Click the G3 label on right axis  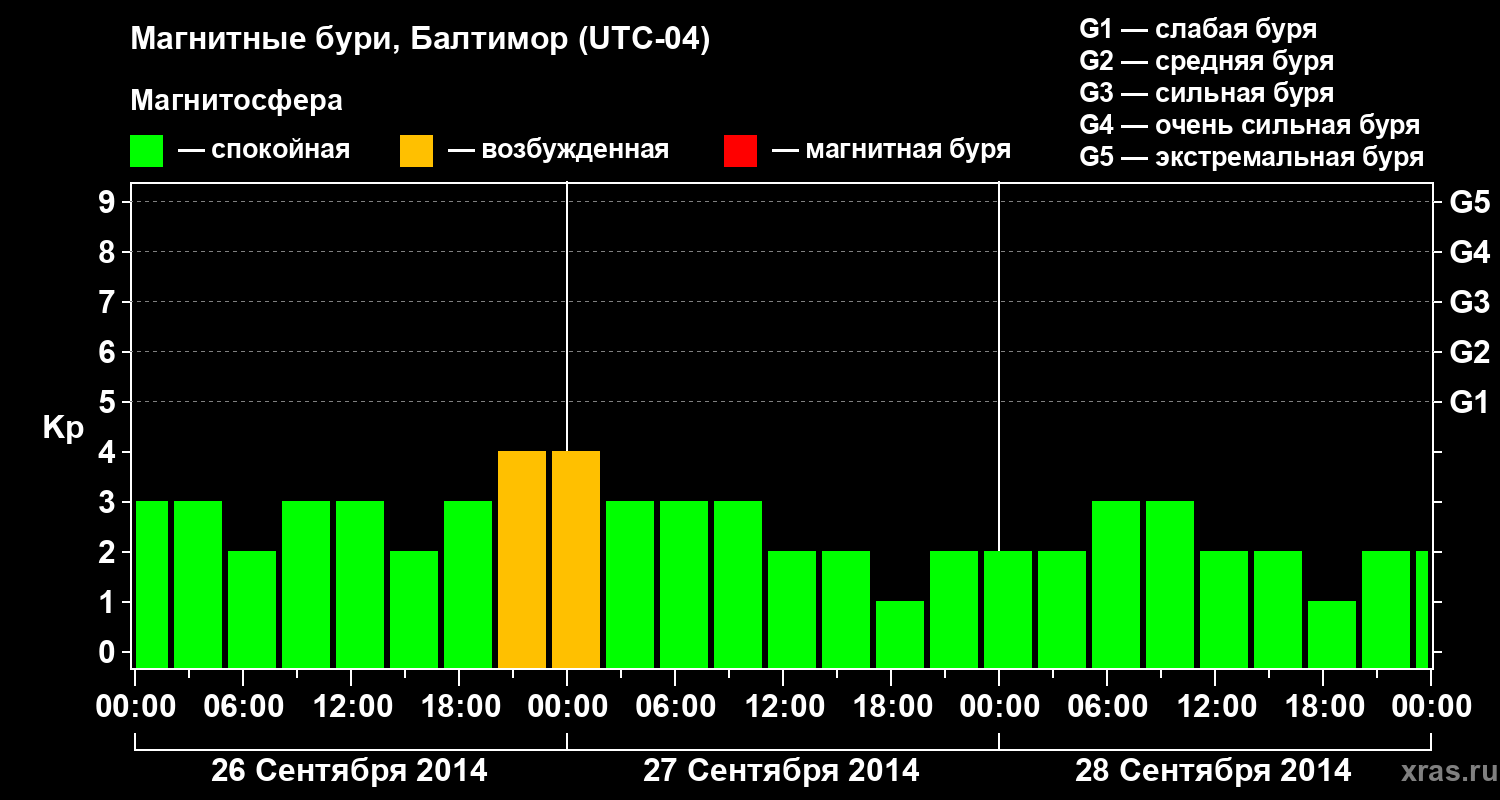(1469, 302)
